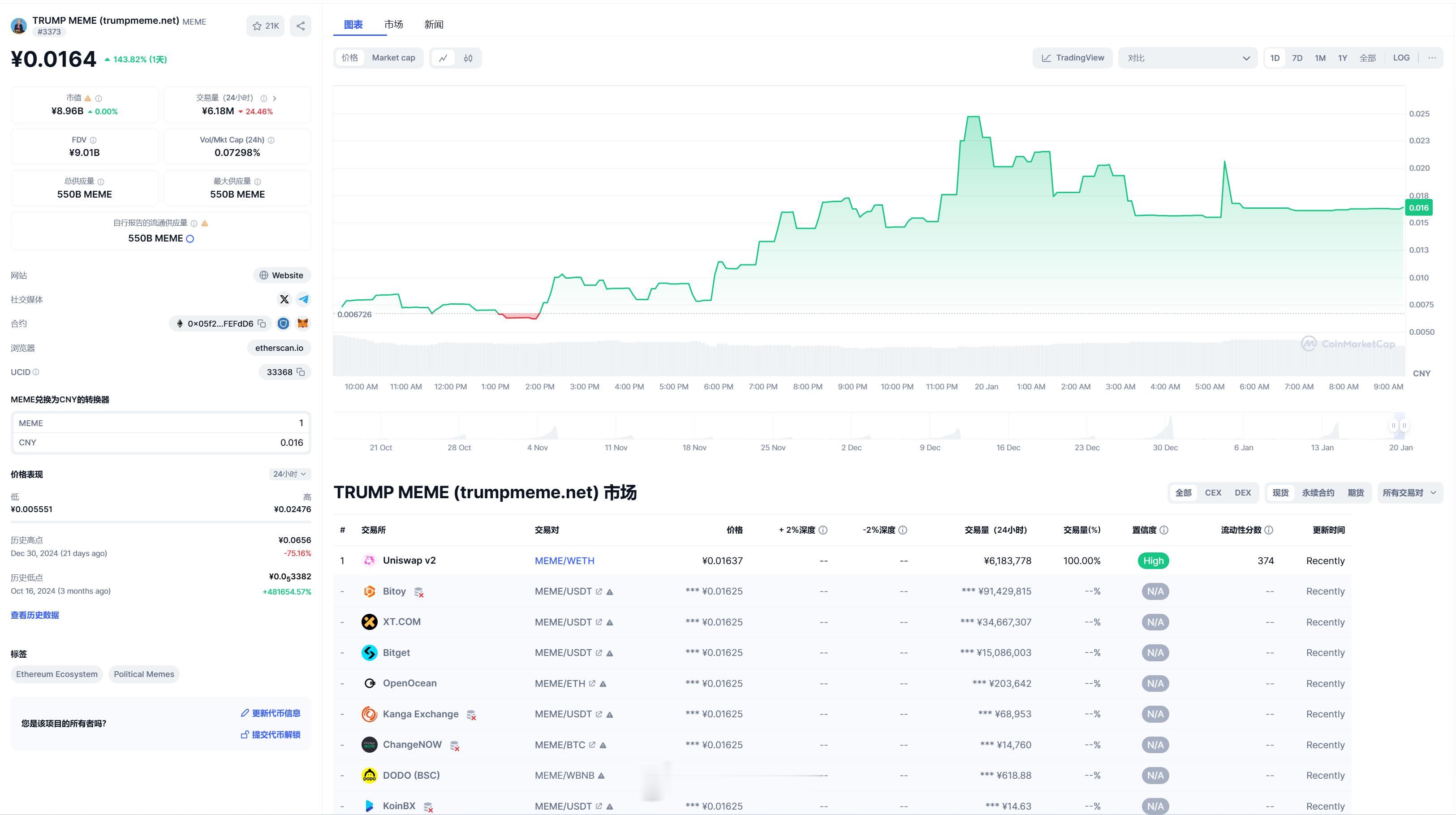Open Telegram social link
This screenshot has width=1456, height=815.
pos(304,300)
